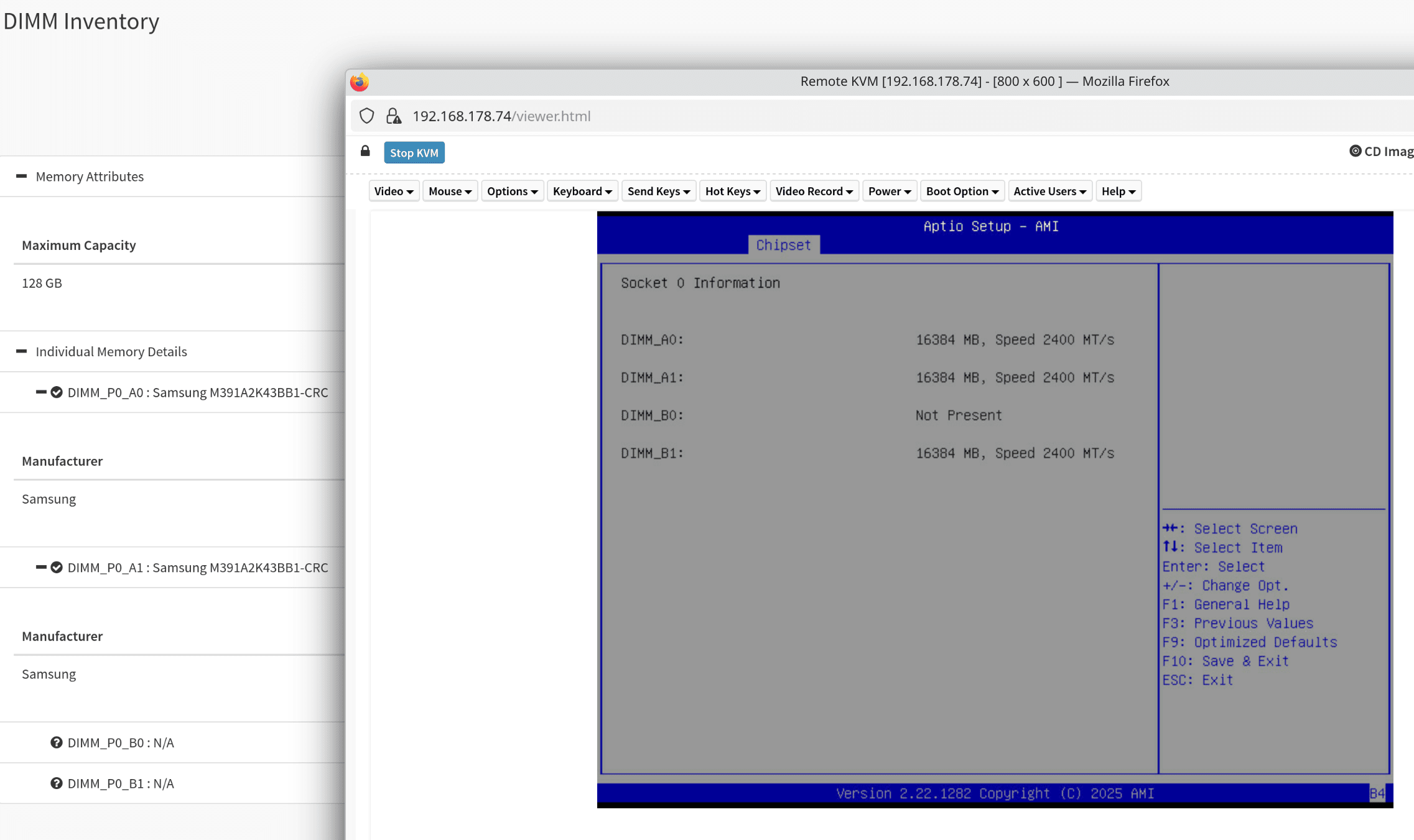The width and height of the screenshot is (1414, 840).
Task: Click the 128 GB maximum capacity value
Action: 42,283
